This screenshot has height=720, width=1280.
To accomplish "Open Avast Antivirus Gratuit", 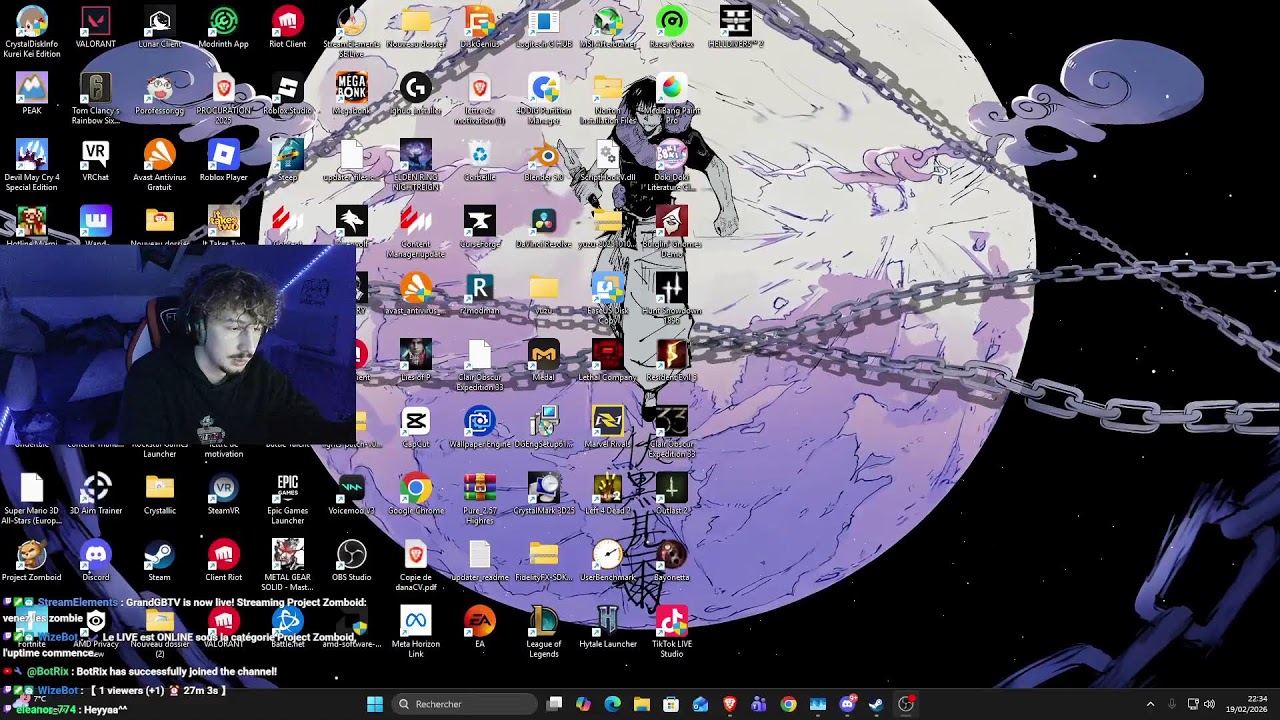I will pyautogui.click(x=160, y=165).
